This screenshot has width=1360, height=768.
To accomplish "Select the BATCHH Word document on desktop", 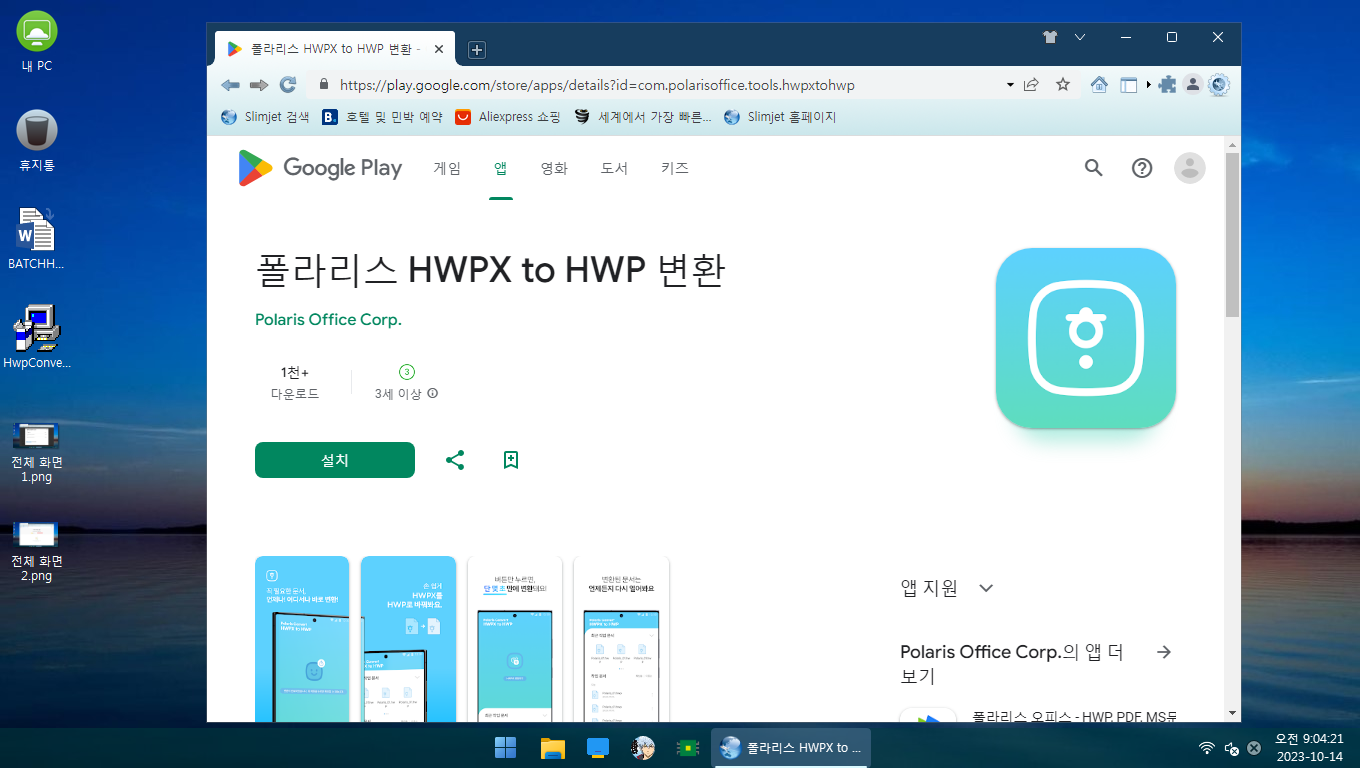I will click(36, 239).
